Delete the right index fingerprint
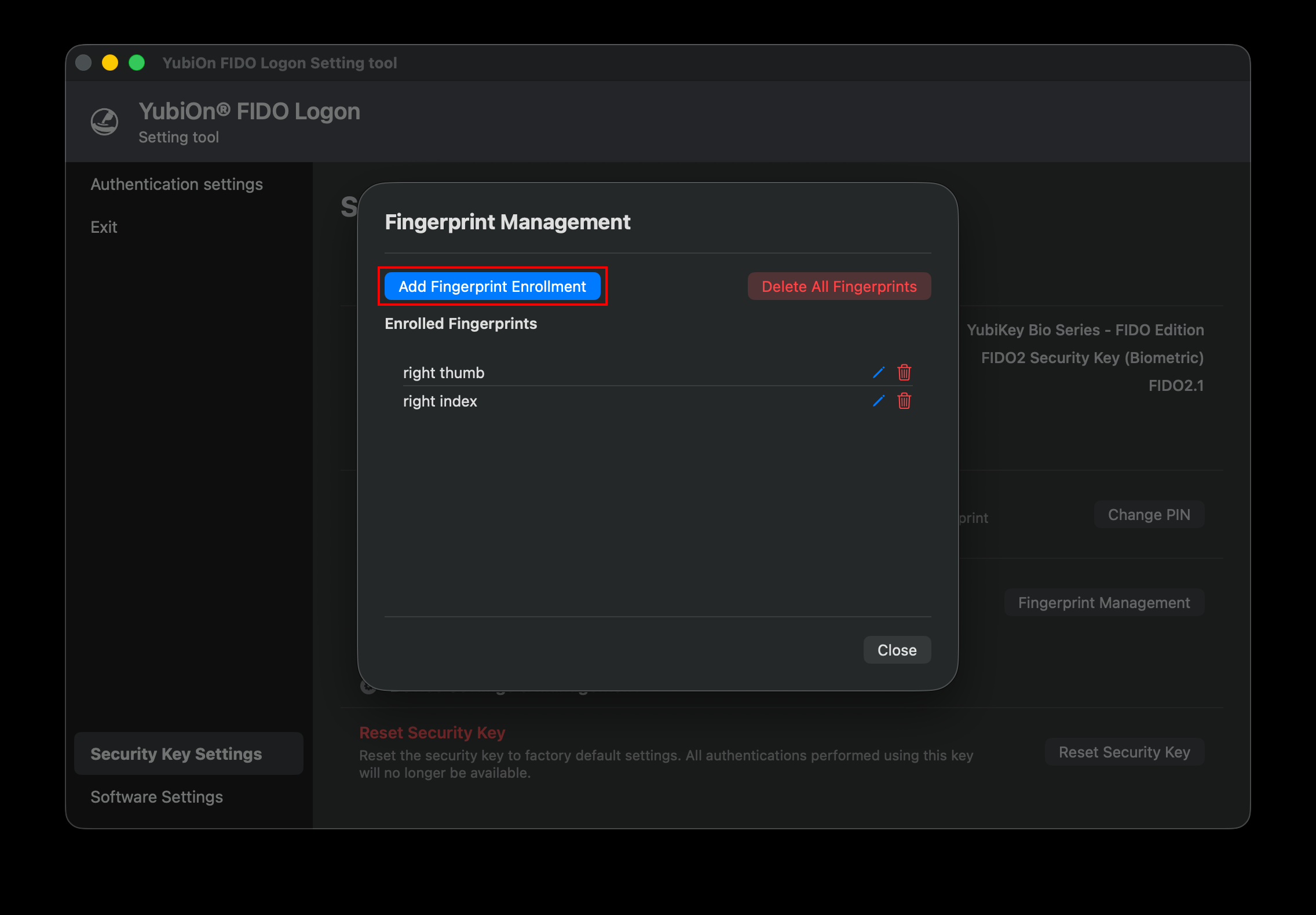 tap(904, 401)
